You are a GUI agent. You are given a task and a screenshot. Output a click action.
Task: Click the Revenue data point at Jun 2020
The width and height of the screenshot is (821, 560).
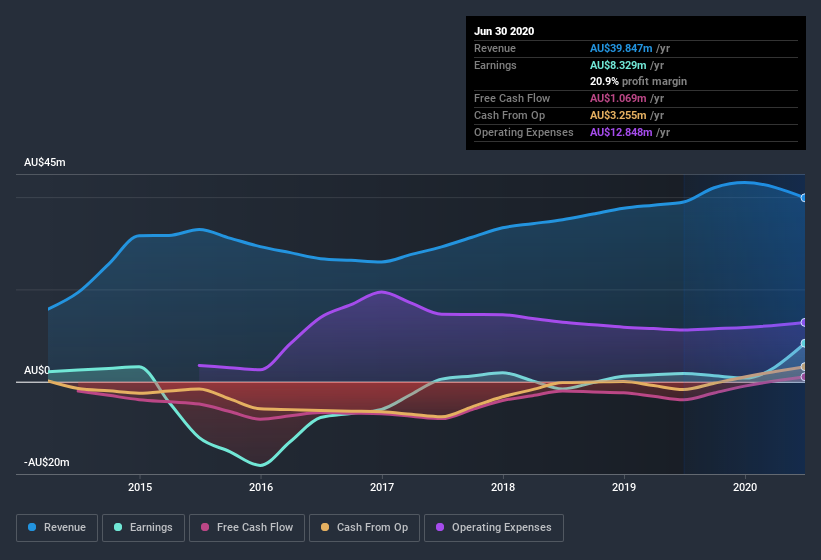(804, 198)
